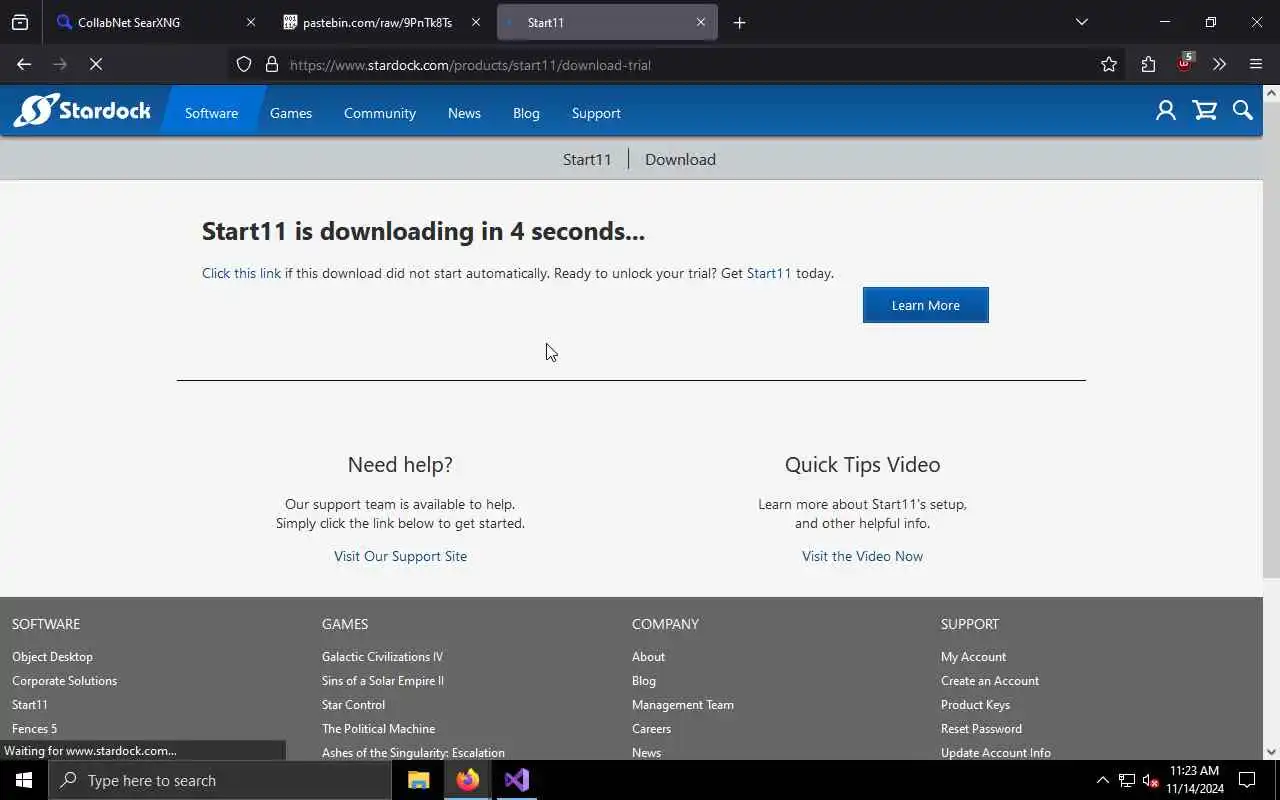Open Create an Account footer link
1280x800 pixels.
[x=990, y=681]
